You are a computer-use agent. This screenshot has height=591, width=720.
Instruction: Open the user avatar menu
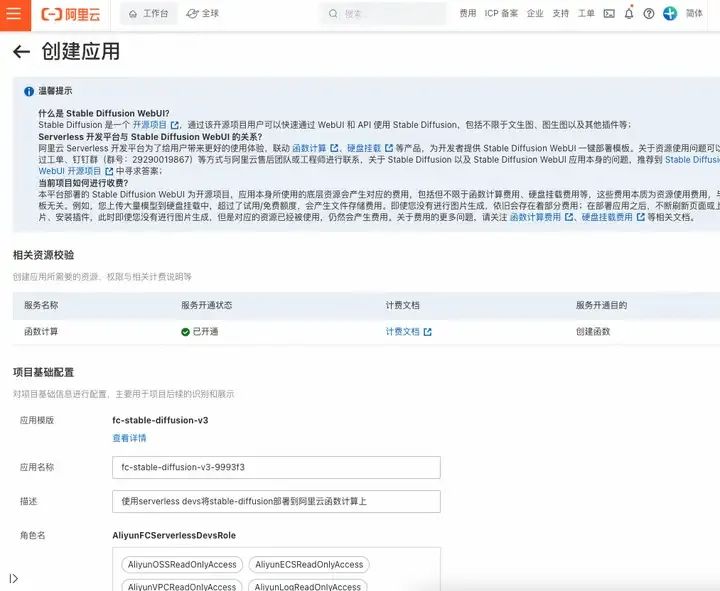point(670,13)
